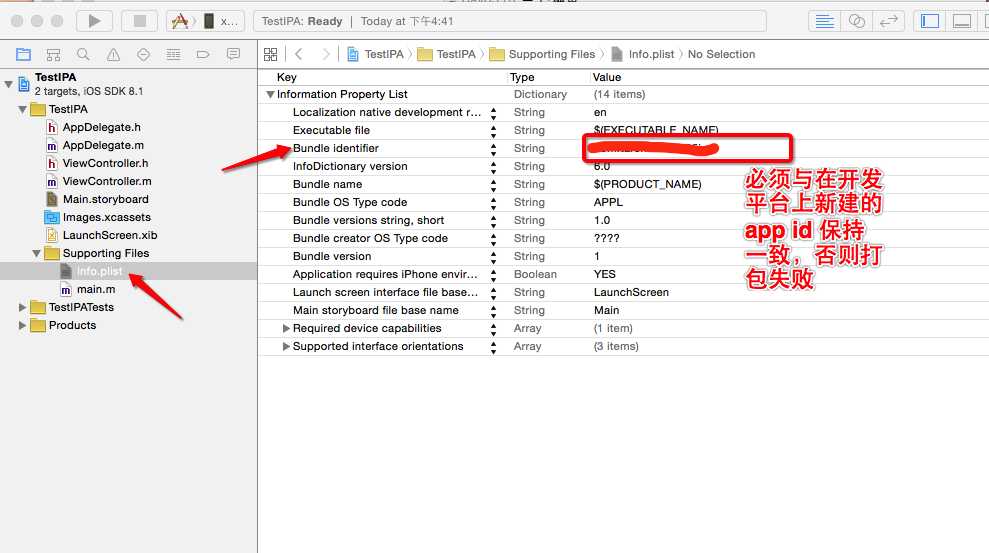Select Localization native development region row
Image resolution: width=989 pixels, height=553 pixels.
(623, 112)
